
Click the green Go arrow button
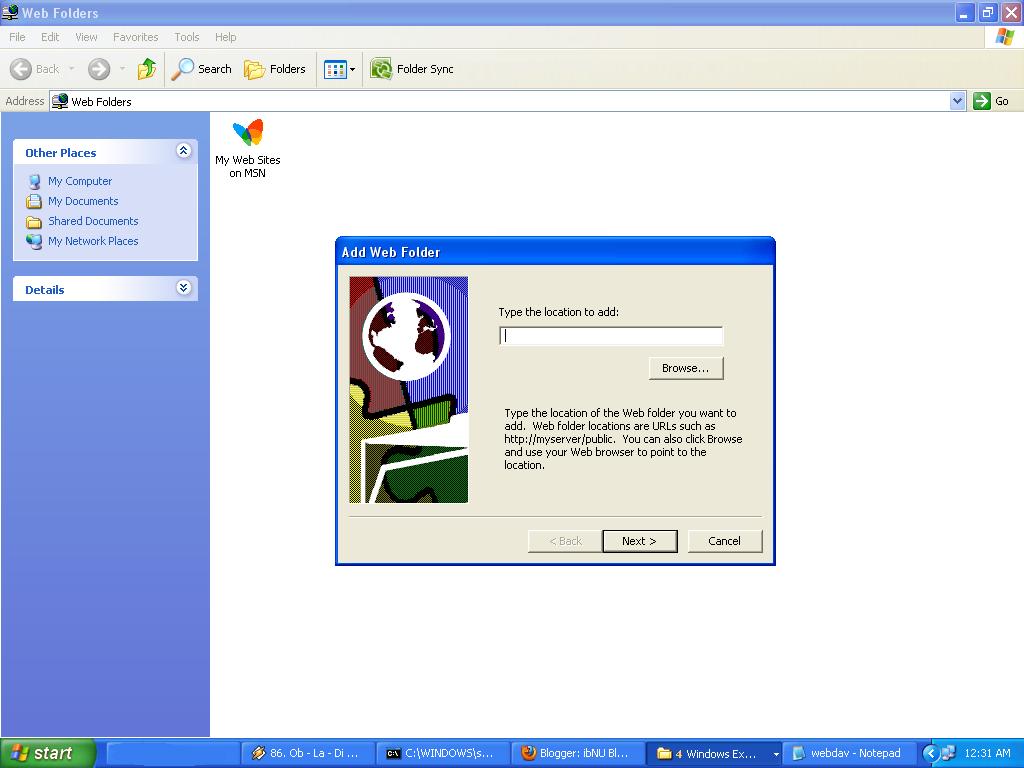point(982,101)
